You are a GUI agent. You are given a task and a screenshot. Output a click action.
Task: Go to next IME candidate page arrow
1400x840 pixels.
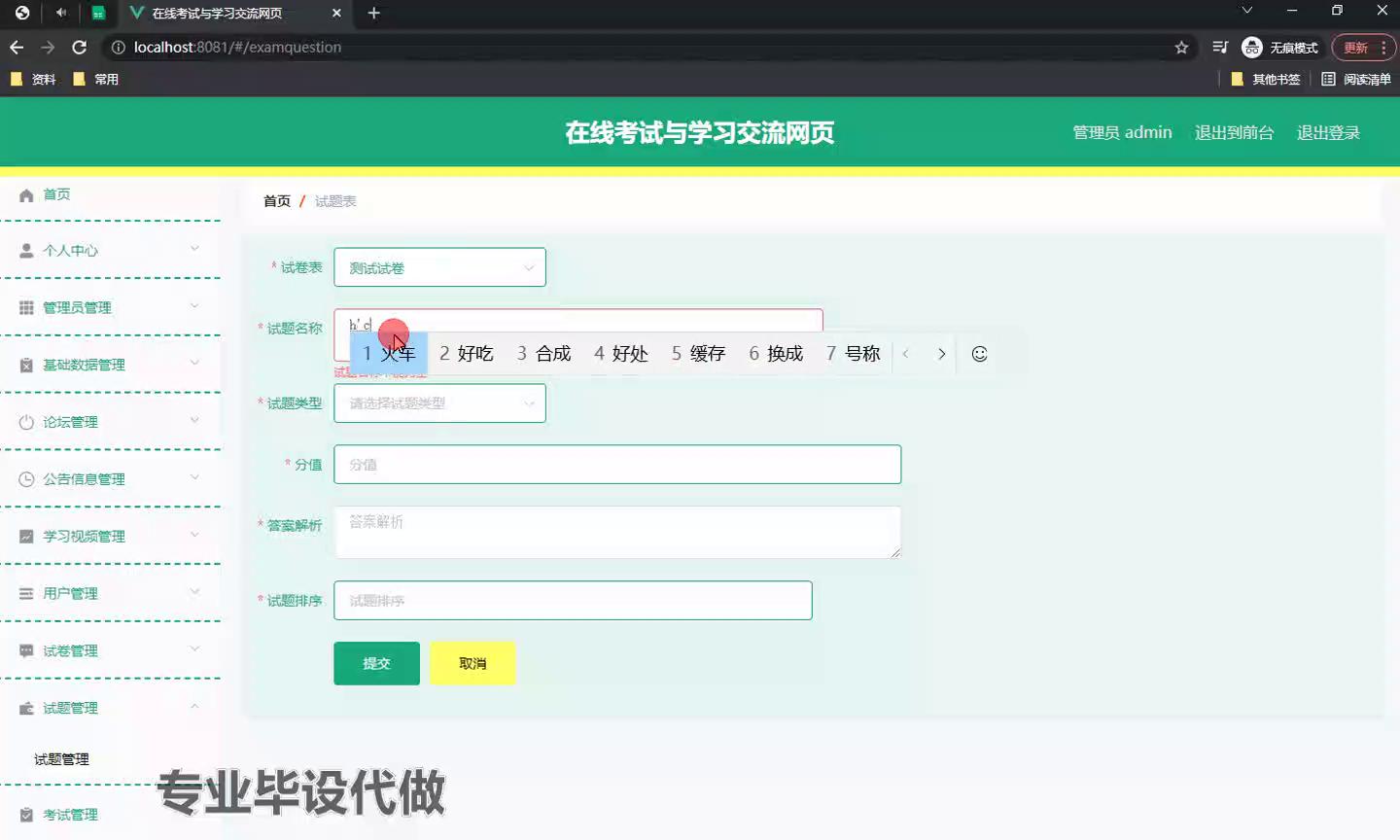click(941, 354)
